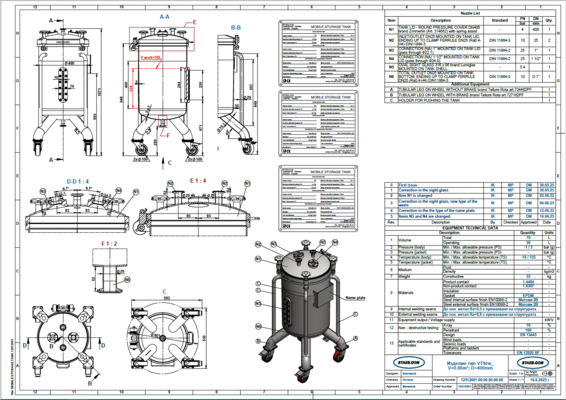Click the "Additional Equipment" heading
This screenshot has width=566, height=400.
470,84
